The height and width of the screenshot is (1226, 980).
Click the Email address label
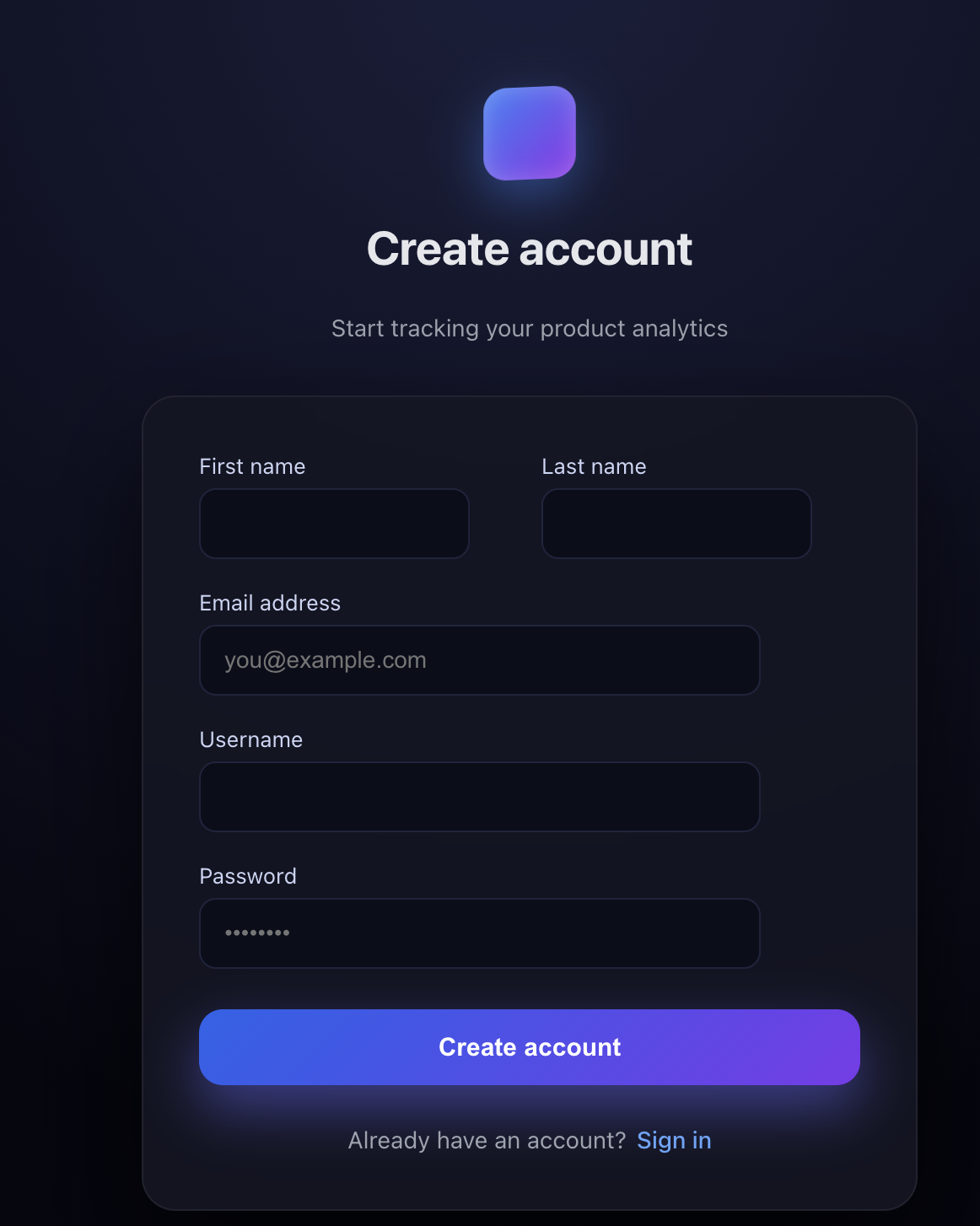270,604
